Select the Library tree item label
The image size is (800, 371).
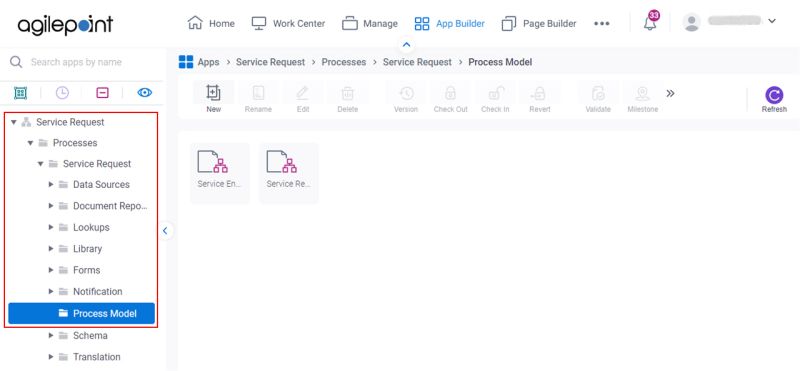(87, 249)
